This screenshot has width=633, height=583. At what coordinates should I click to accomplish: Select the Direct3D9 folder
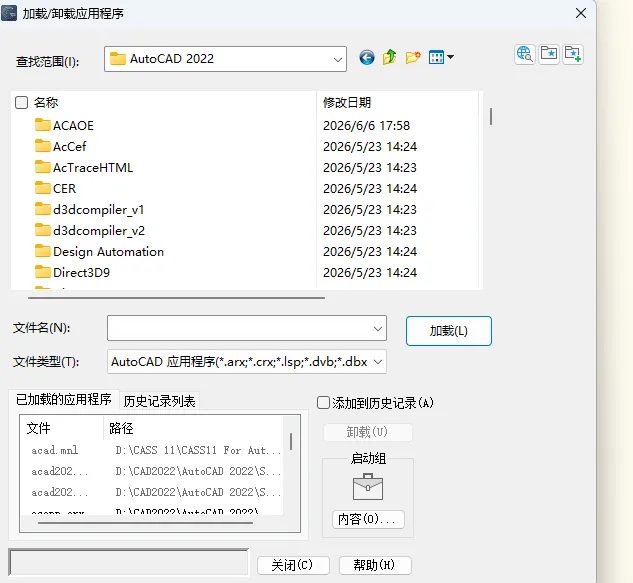pyautogui.click(x=72, y=272)
